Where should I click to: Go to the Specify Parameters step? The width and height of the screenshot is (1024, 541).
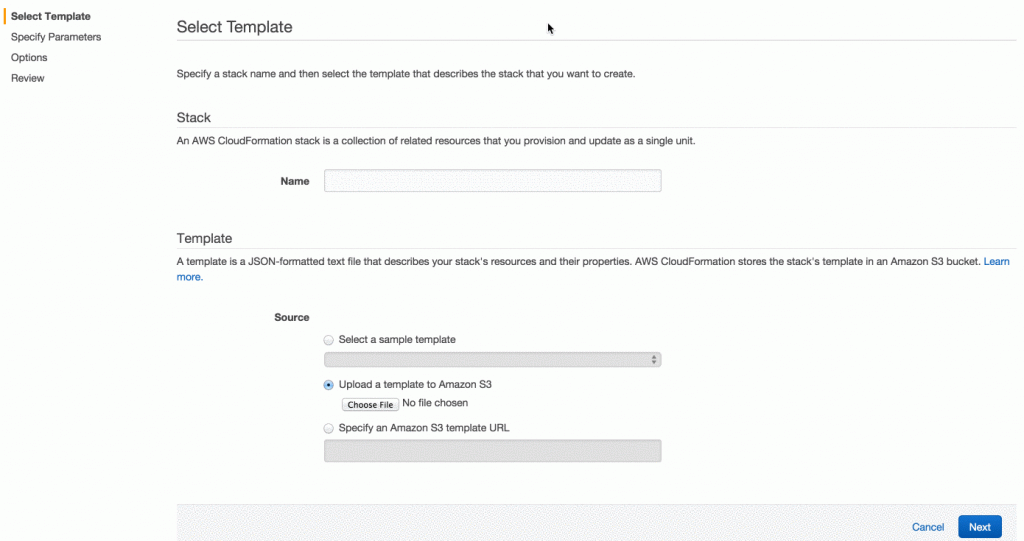[56, 37]
